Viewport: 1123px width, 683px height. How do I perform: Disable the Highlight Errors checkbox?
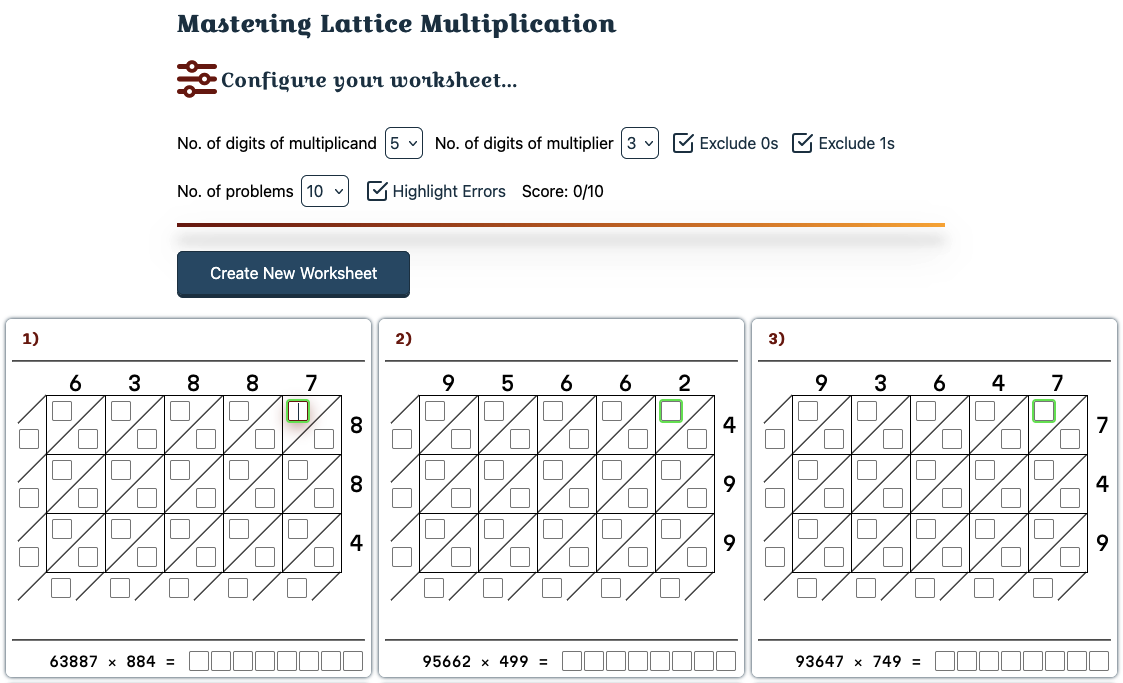click(x=377, y=191)
